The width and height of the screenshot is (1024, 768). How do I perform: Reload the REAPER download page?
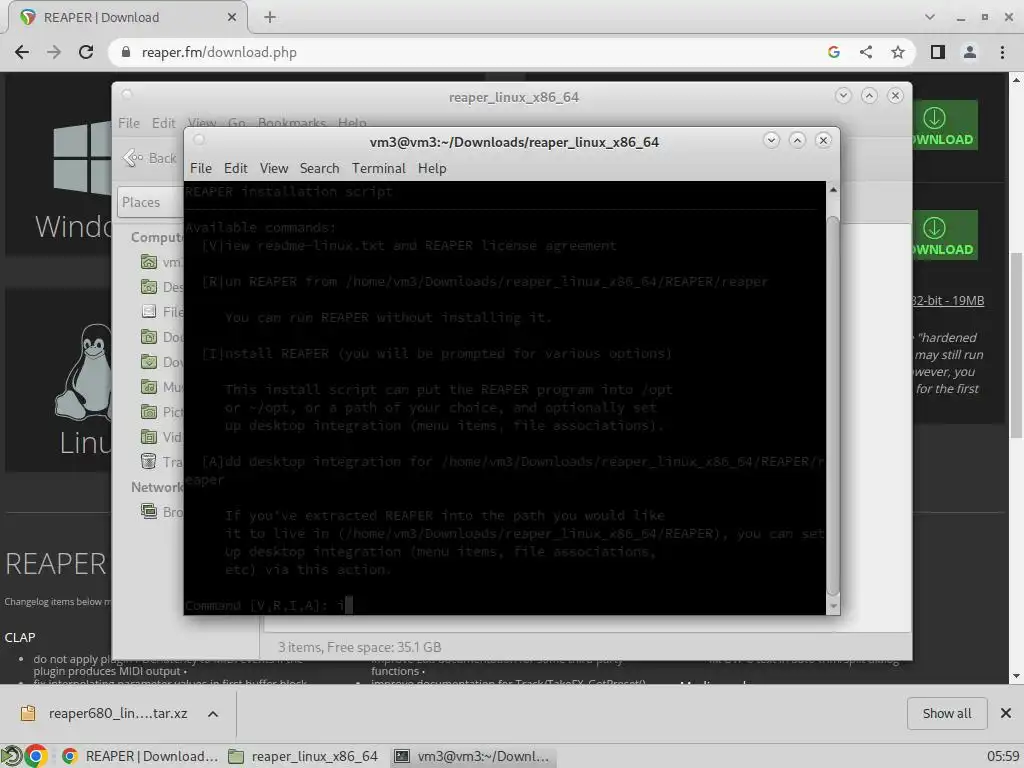(x=86, y=52)
